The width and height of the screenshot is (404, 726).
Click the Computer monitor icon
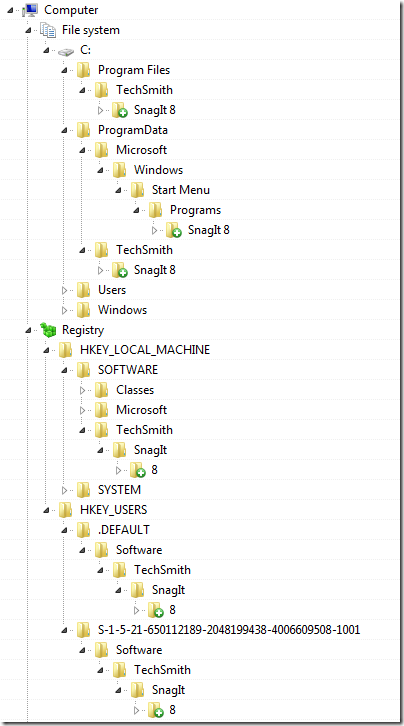click(30, 10)
